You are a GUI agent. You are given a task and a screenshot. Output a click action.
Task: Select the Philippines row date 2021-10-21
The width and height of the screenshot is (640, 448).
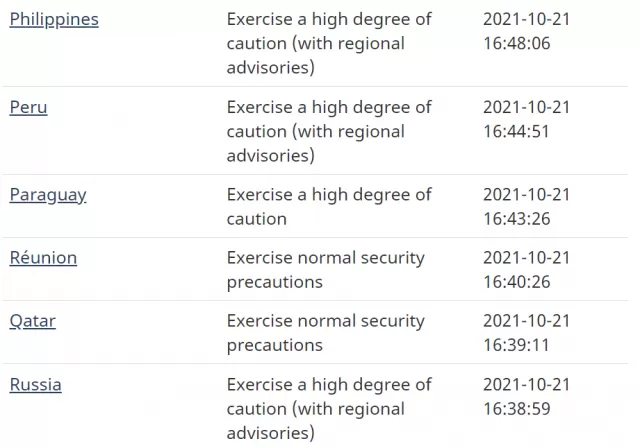pyautogui.click(x=527, y=19)
